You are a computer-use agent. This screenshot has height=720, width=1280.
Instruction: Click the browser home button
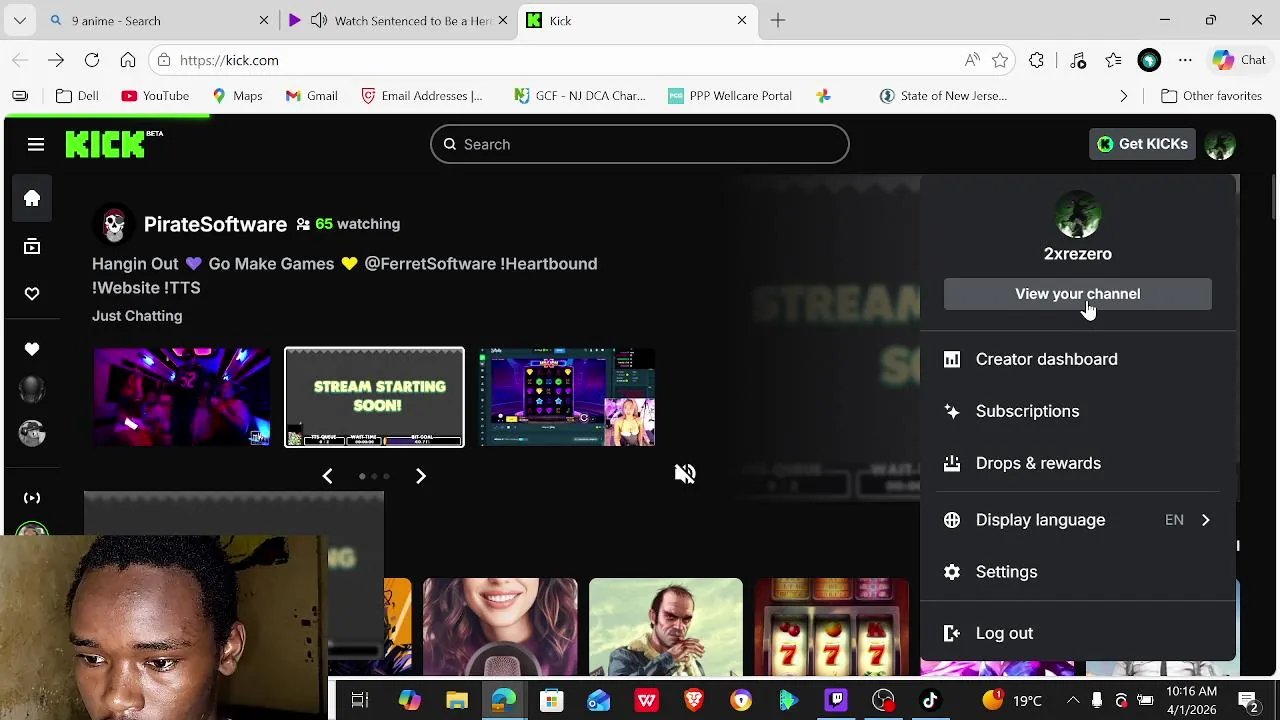pyautogui.click(x=128, y=60)
